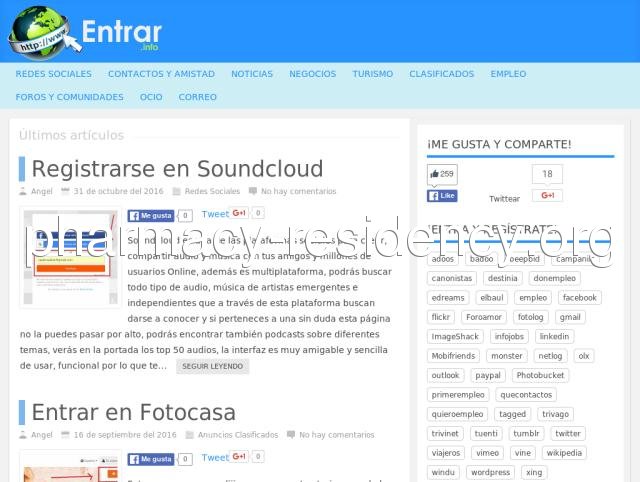
Task: Select the Ocio menu item
Action: 151,97
